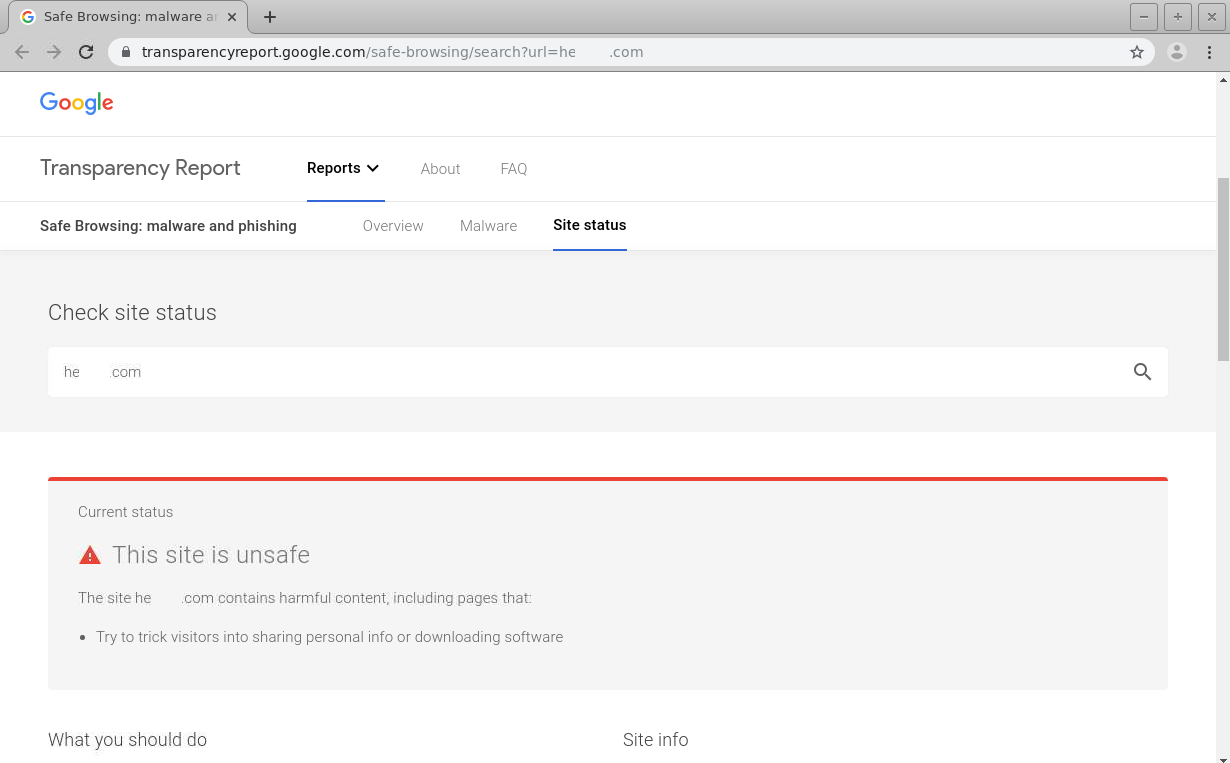Click the search magnifier icon

[1142, 372]
